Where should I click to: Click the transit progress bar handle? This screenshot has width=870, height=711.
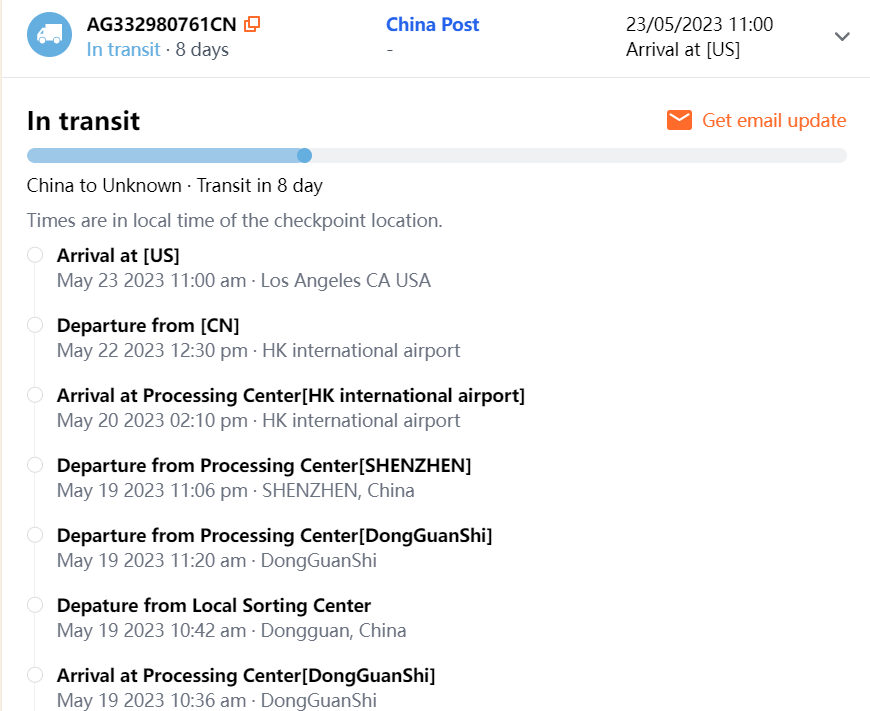(x=305, y=155)
